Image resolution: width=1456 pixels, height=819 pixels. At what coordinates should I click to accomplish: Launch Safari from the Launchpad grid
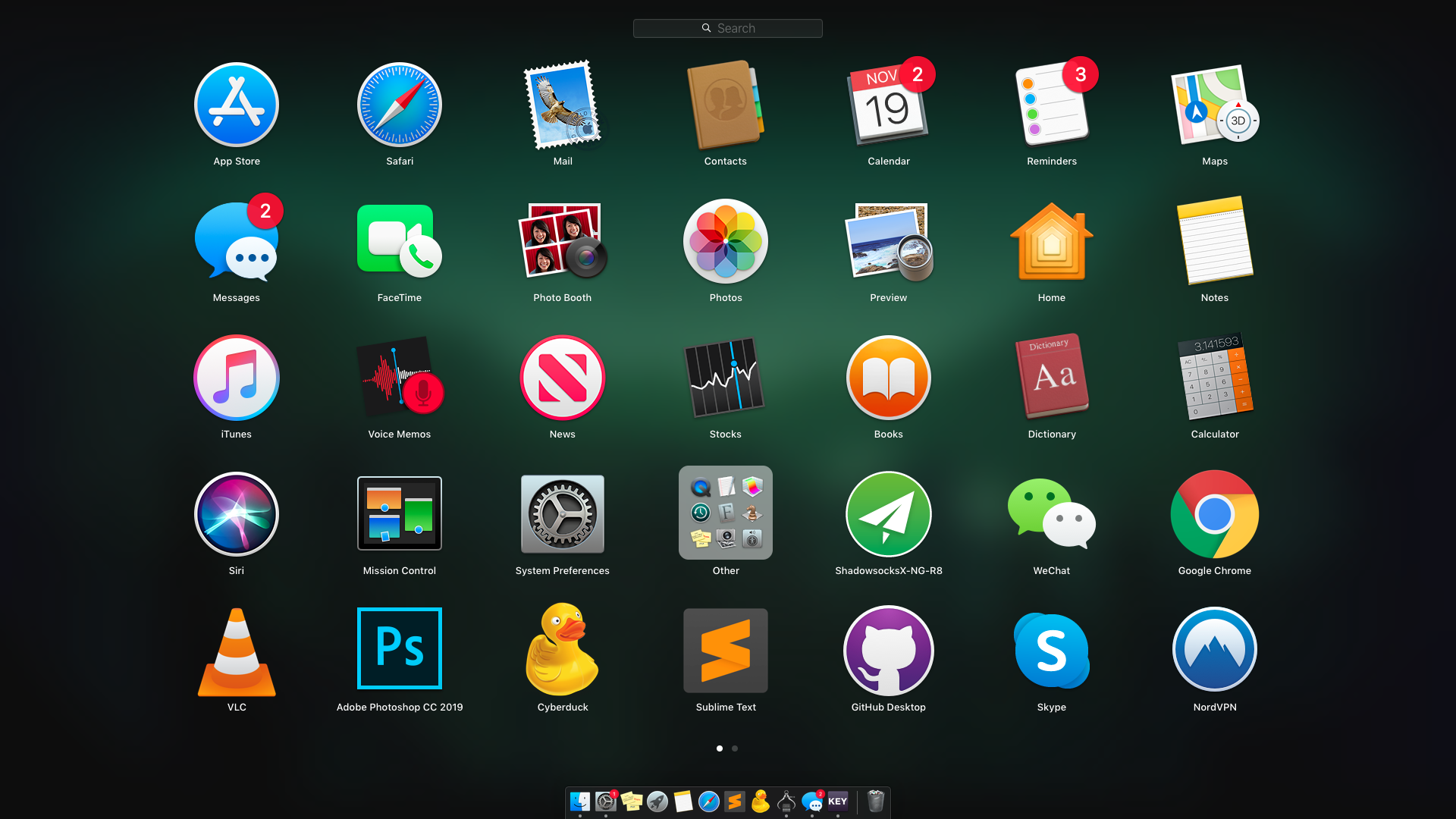pyautogui.click(x=400, y=105)
